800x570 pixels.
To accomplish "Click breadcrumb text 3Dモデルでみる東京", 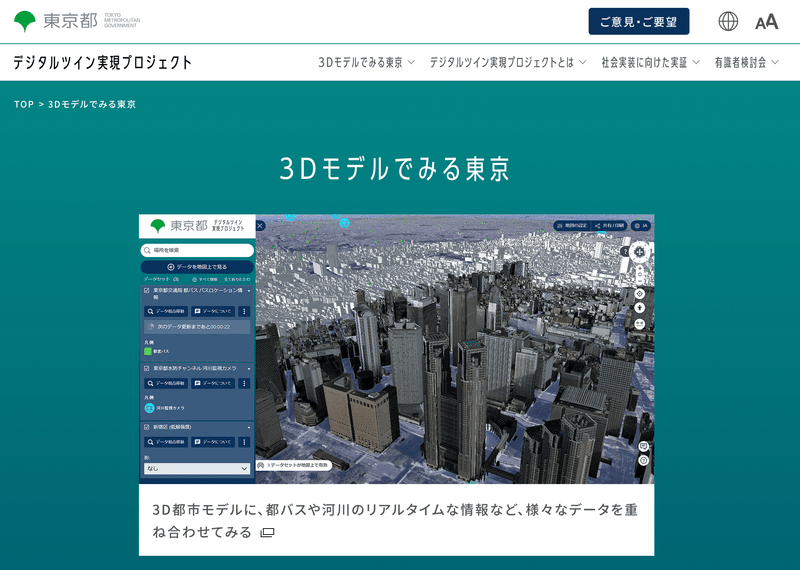I will pyautogui.click(x=92, y=104).
